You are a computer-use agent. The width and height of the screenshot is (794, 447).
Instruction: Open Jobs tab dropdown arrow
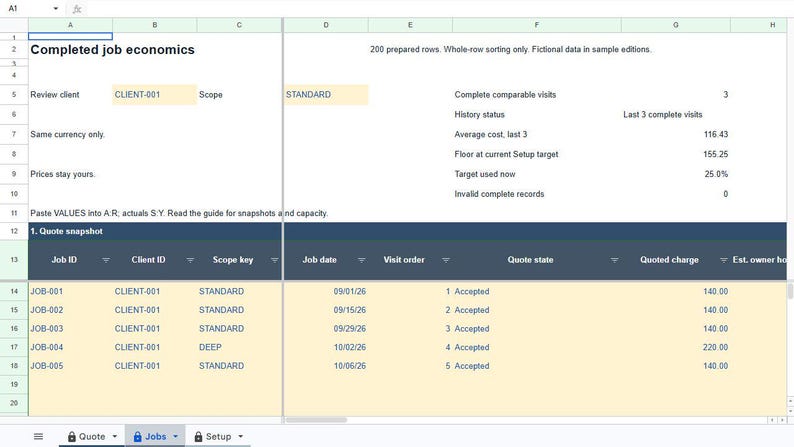click(175, 436)
